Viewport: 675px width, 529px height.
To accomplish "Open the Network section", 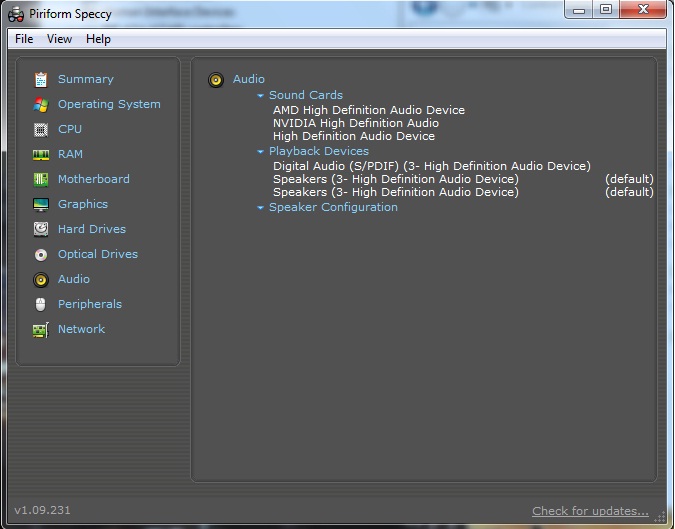I will pos(81,329).
